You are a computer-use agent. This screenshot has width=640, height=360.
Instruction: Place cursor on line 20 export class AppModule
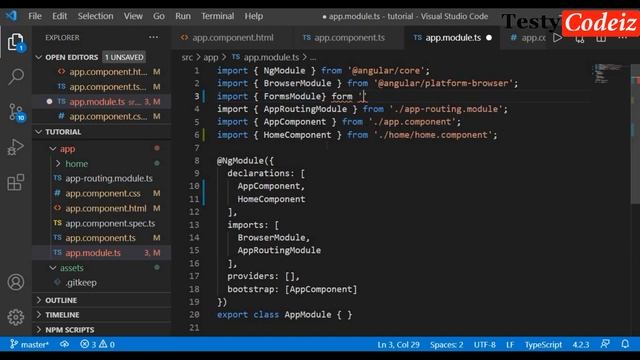pos(284,315)
